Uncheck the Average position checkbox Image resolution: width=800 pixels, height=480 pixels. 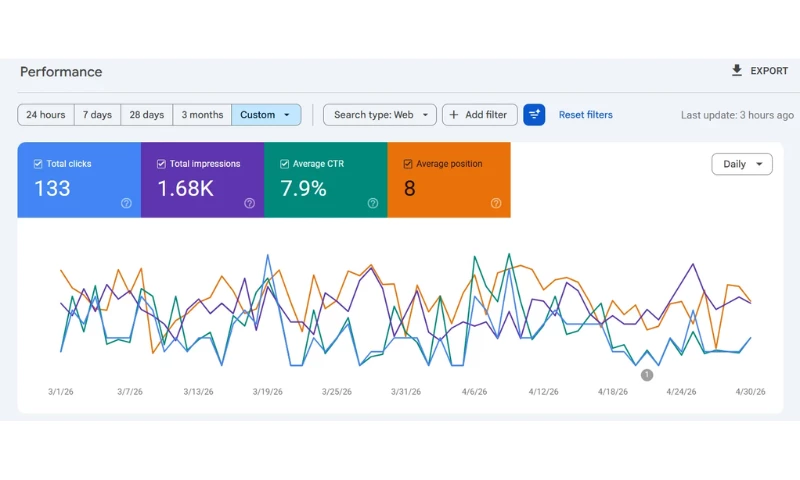pyautogui.click(x=408, y=164)
